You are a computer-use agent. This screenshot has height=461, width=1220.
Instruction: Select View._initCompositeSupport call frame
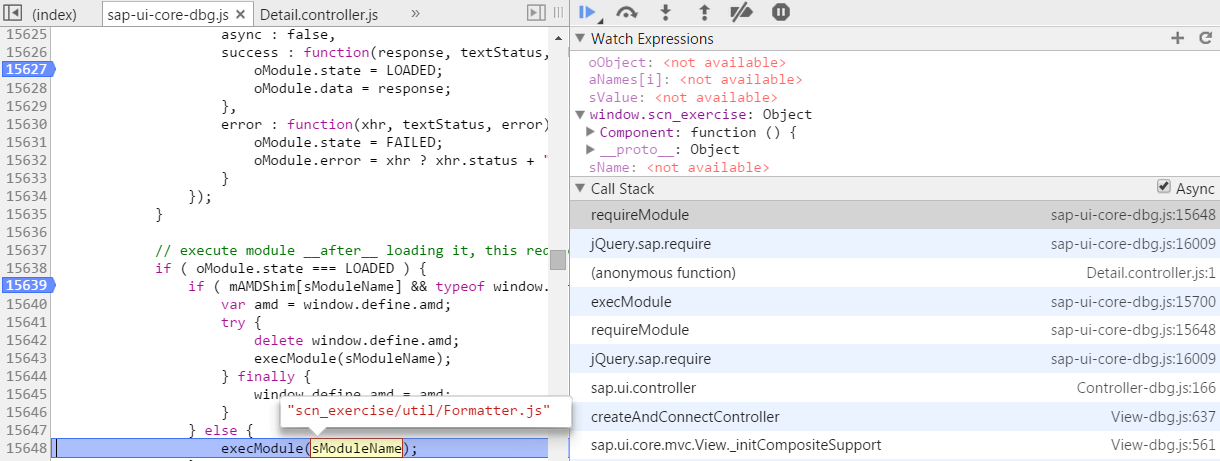click(x=894, y=446)
